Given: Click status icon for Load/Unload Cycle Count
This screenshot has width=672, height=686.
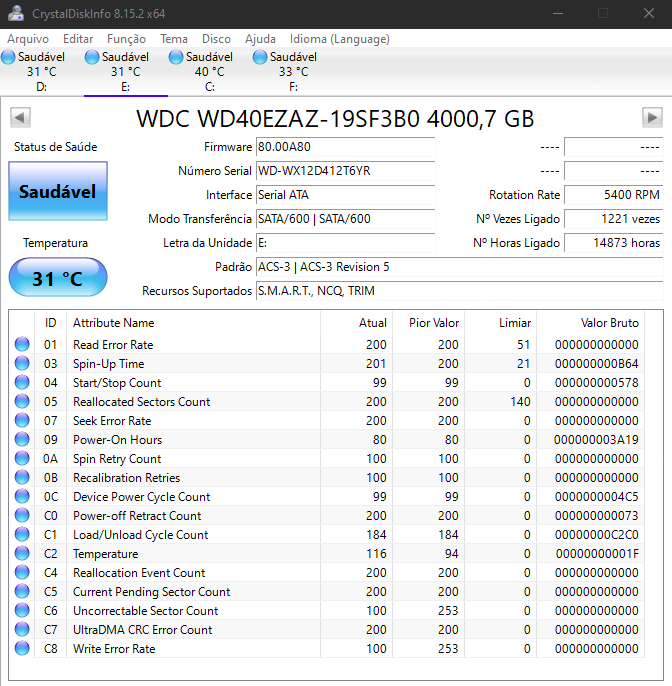Looking at the screenshot, I should 22,534.
